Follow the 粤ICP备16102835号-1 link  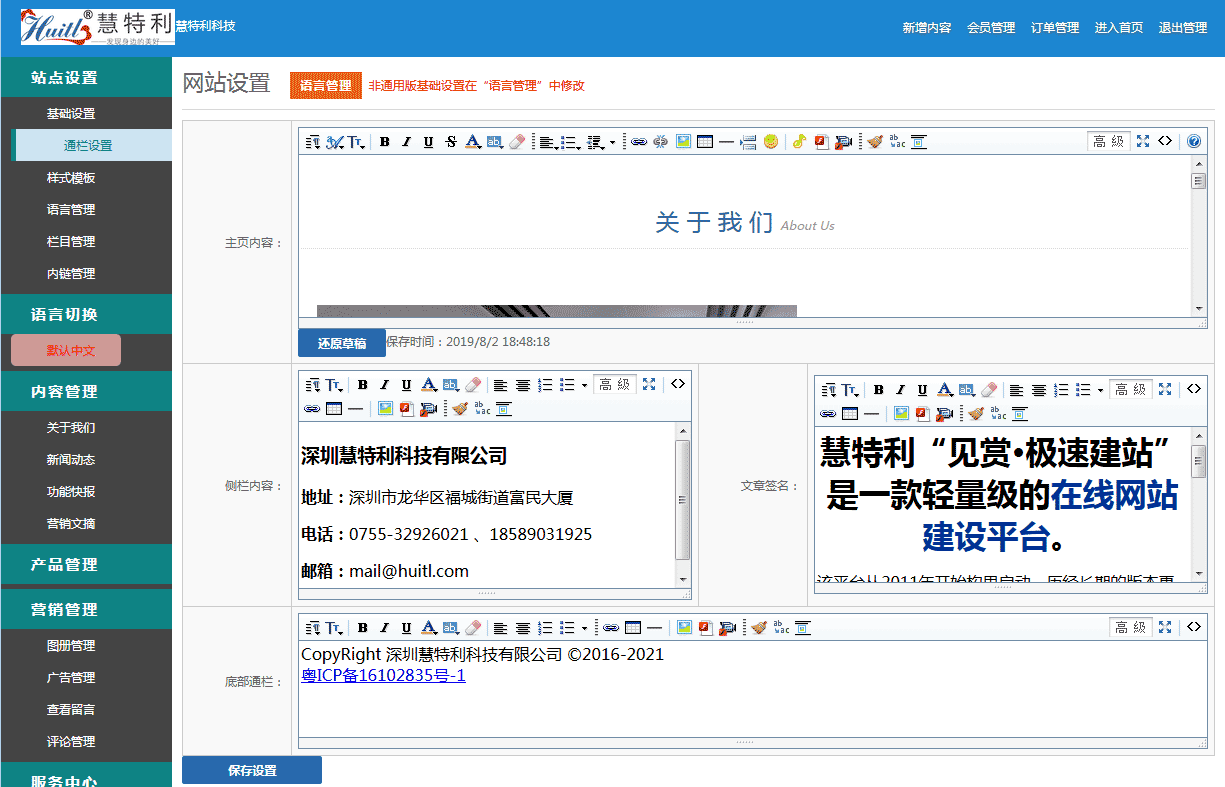pos(383,676)
